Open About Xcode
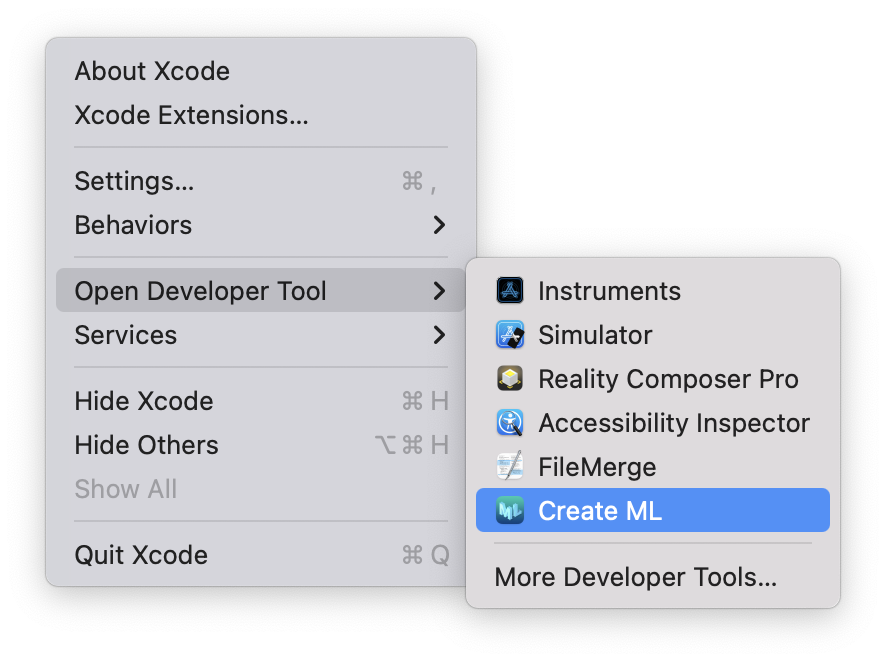 point(152,71)
